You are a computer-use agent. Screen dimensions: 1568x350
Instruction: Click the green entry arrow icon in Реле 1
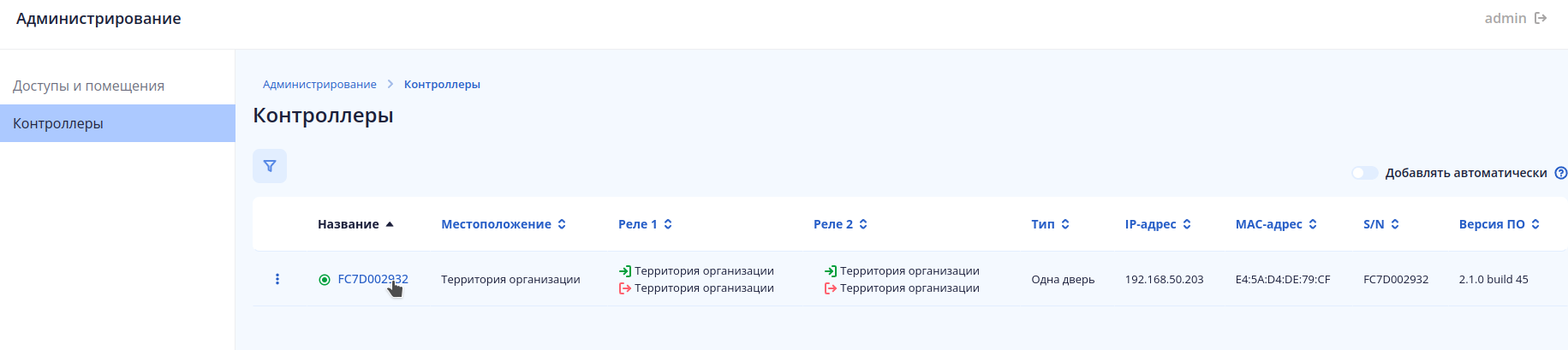point(625,271)
